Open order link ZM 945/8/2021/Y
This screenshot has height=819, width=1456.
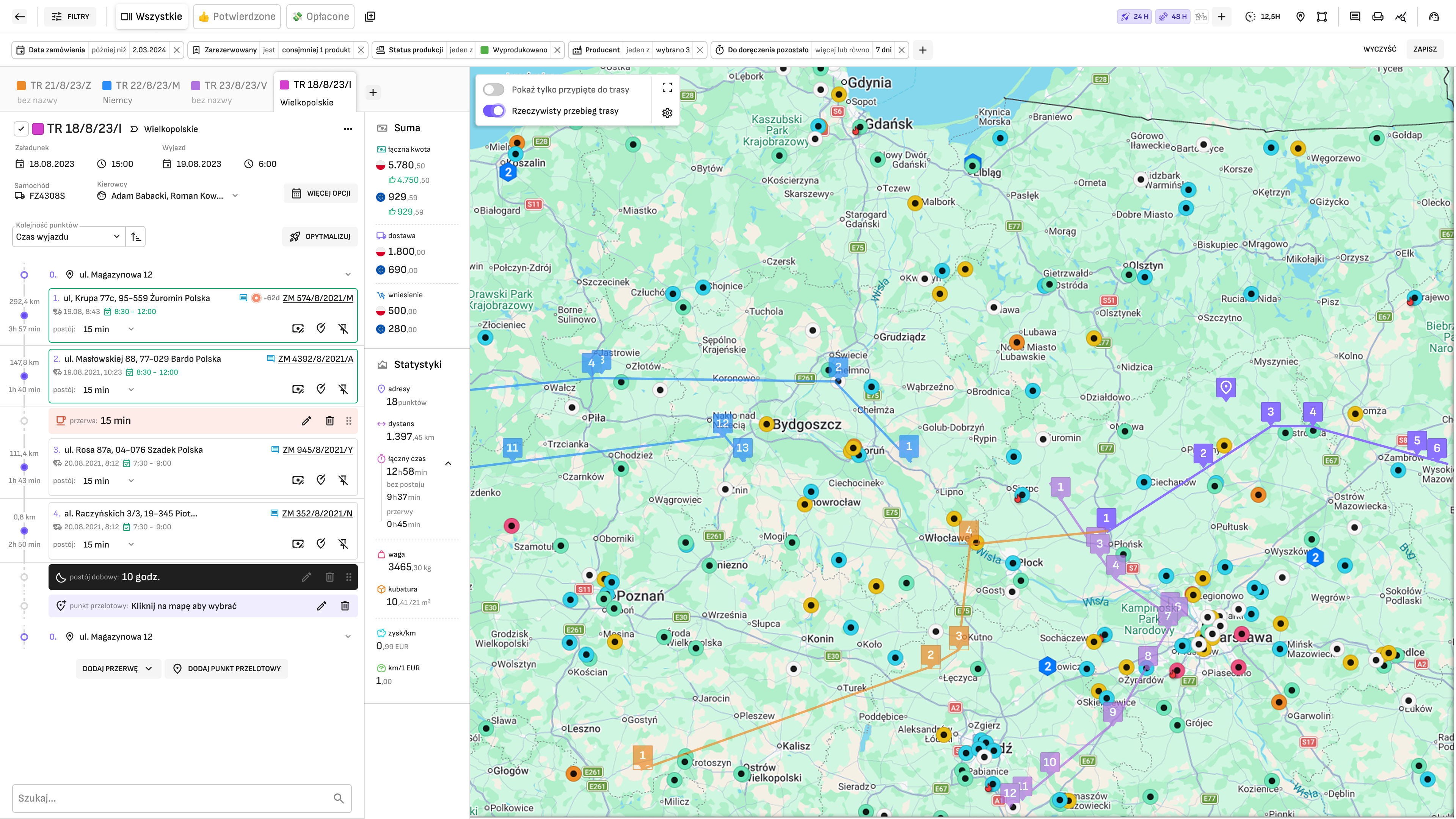tap(318, 450)
